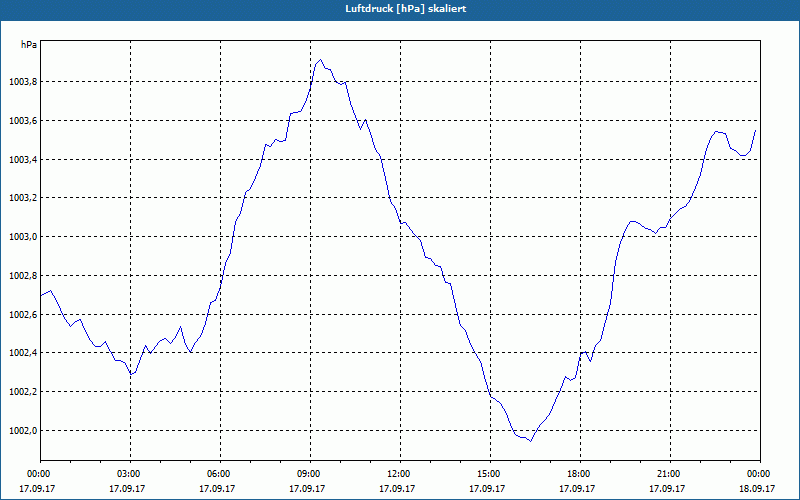The image size is (800, 500).
Task: Select the 1003,0 y-axis label
Action: tap(23, 237)
